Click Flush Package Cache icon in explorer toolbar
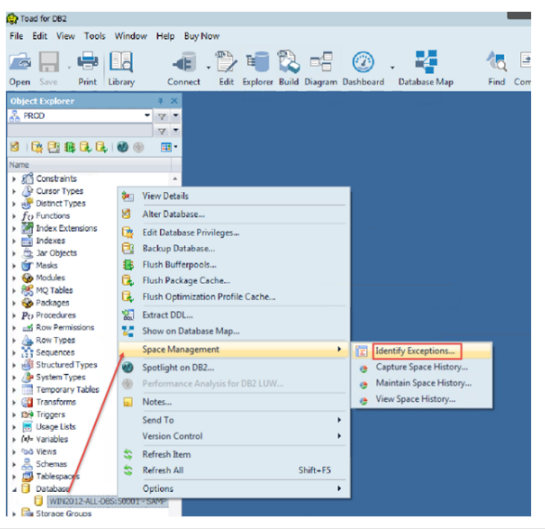This screenshot has width=545, height=529. click(x=86, y=147)
